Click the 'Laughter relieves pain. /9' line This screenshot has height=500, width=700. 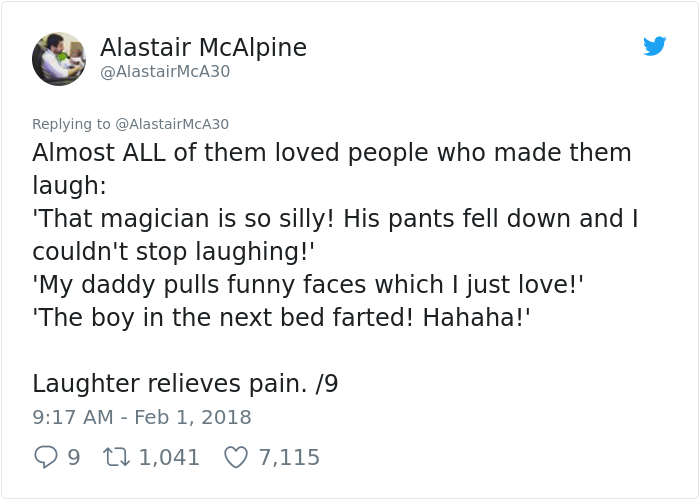tap(185, 383)
